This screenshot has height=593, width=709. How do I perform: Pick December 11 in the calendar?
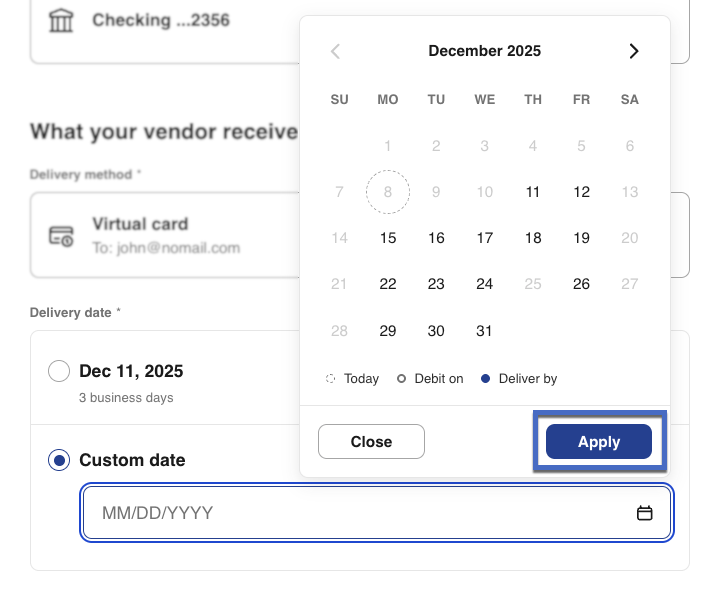click(x=533, y=192)
